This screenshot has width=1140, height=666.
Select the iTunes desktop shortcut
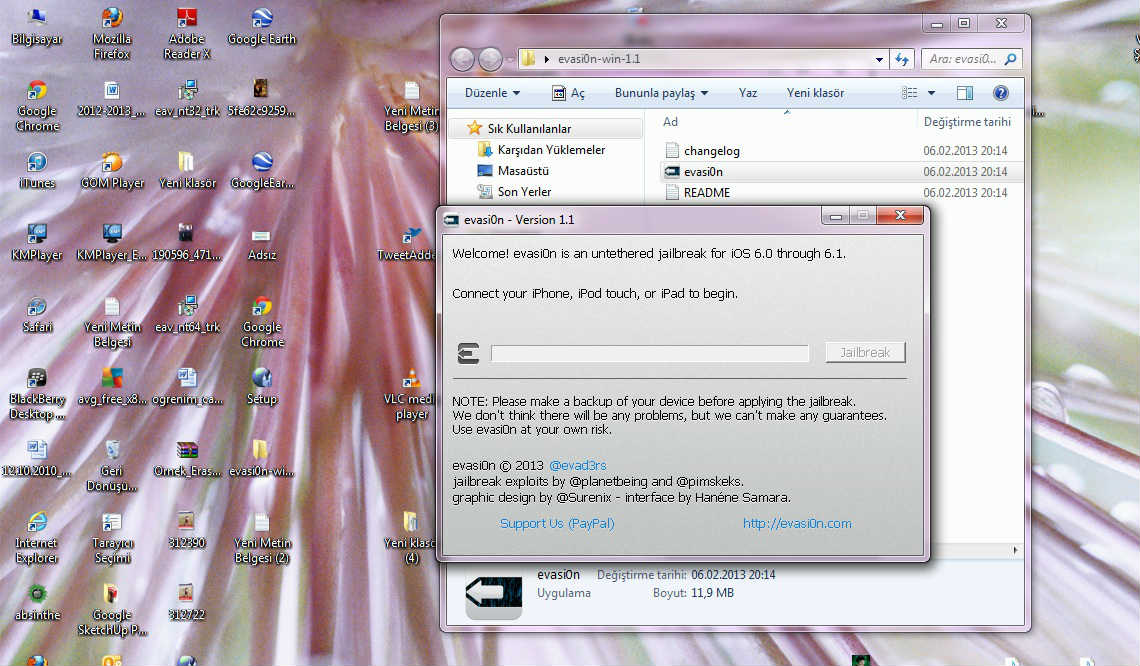coord(36,171)
